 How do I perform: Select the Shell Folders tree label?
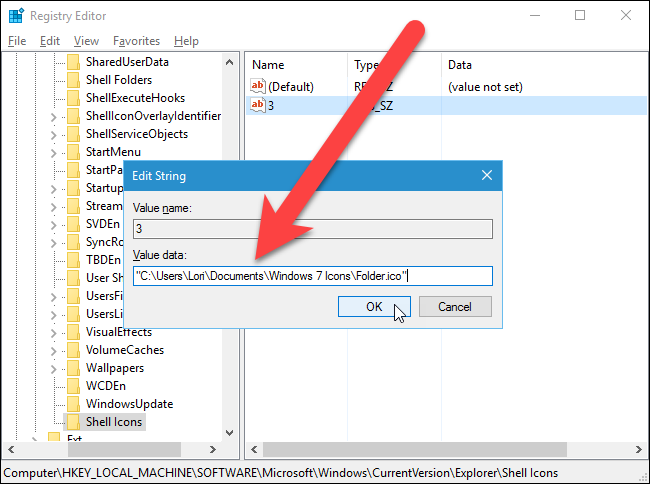tap(119, 80)
